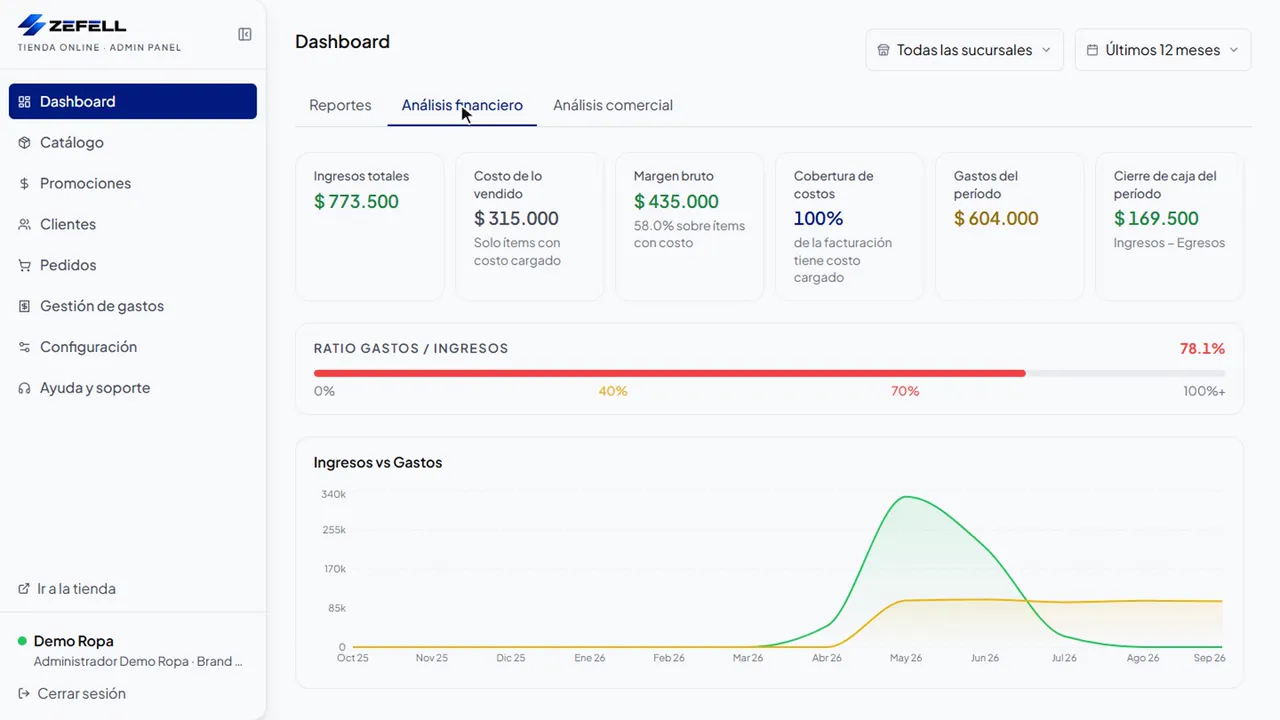Switch to the Análisis comercial tab
This screenshot has height=720, width=1280.
coord(613,105)
